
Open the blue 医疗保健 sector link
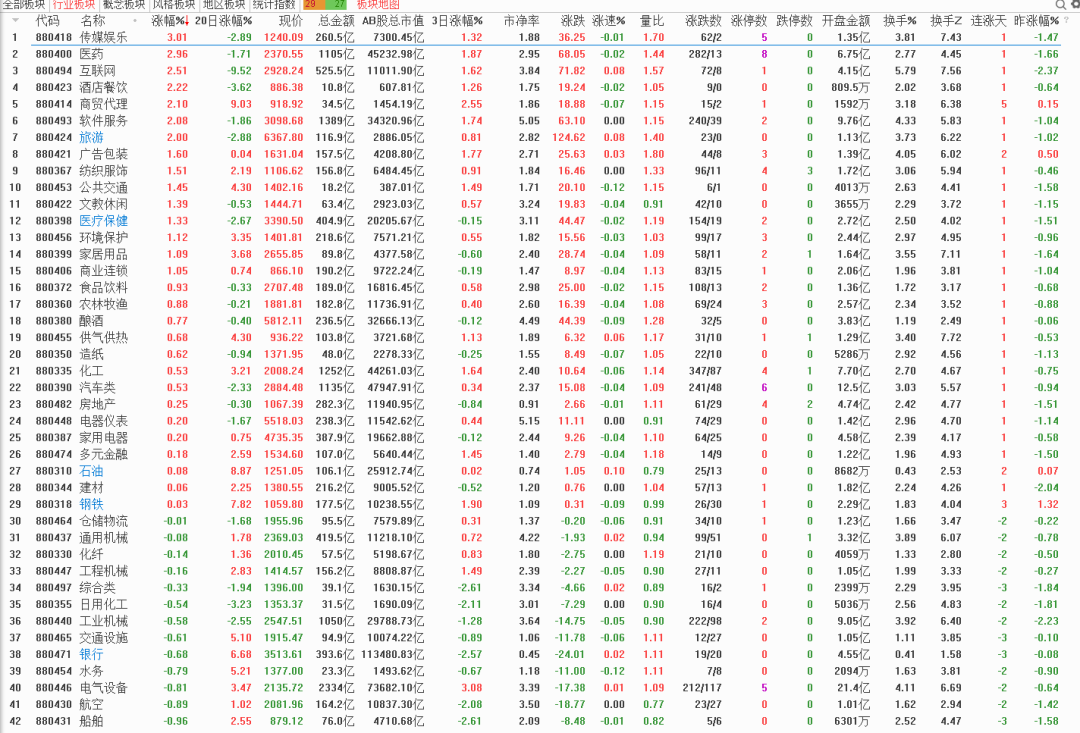tap(103, 220)
